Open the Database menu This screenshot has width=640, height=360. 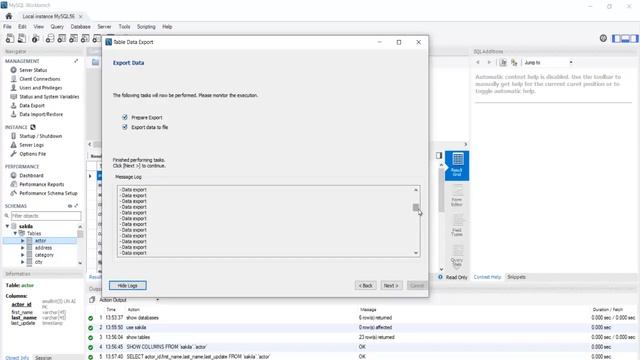(80, 27)
